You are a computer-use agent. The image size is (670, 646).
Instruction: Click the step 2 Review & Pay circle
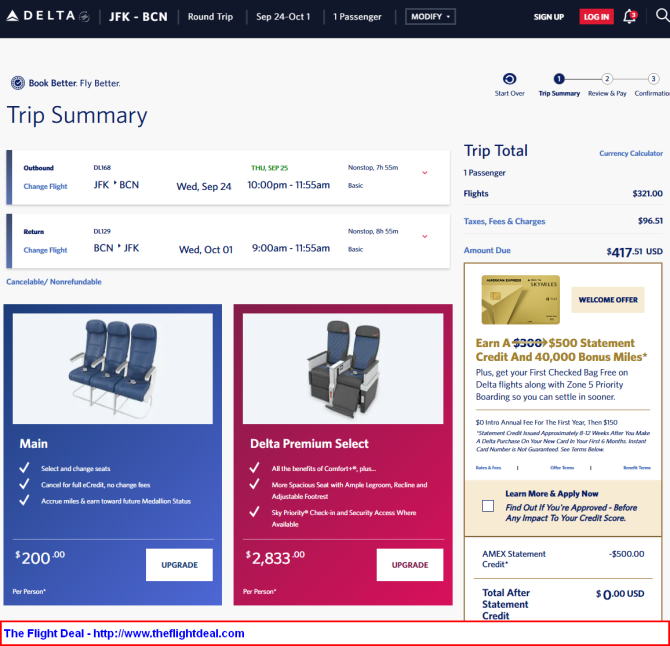click(607, 79)
